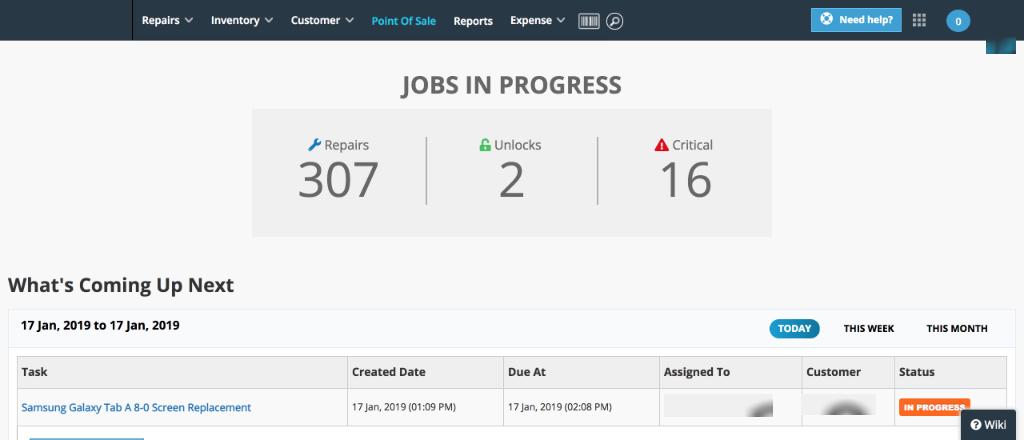1024x440 pixels.
Task: Click the Wiki question mark icon
Action: (976, 425)
